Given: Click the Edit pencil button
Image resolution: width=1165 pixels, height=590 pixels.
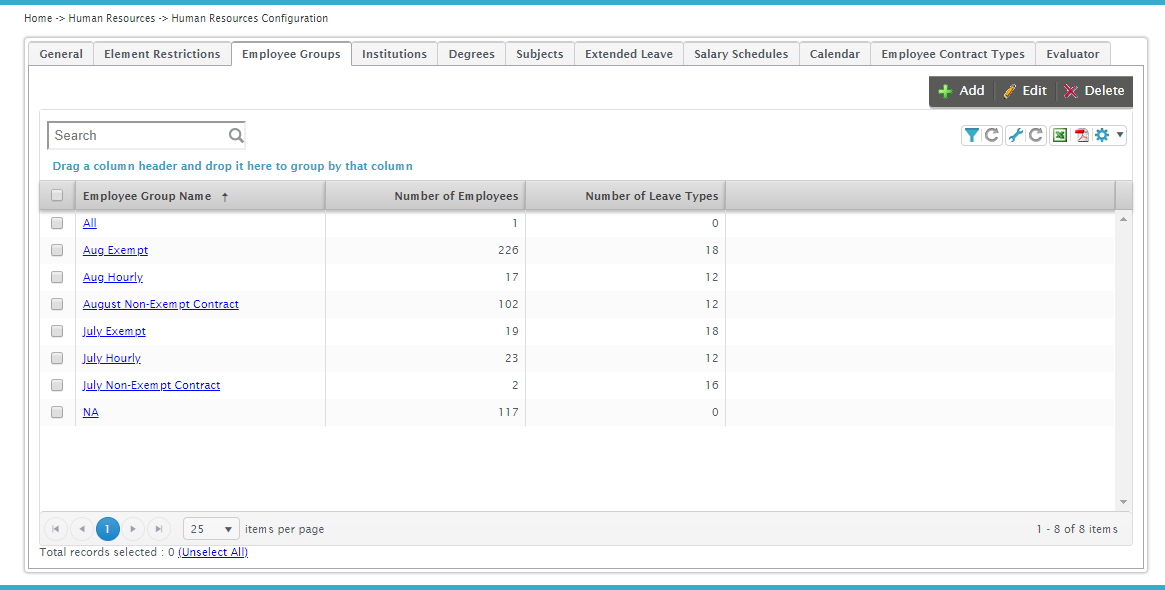Looking at the screenshot, I should pyautogui.click(x=1025, y=91).
